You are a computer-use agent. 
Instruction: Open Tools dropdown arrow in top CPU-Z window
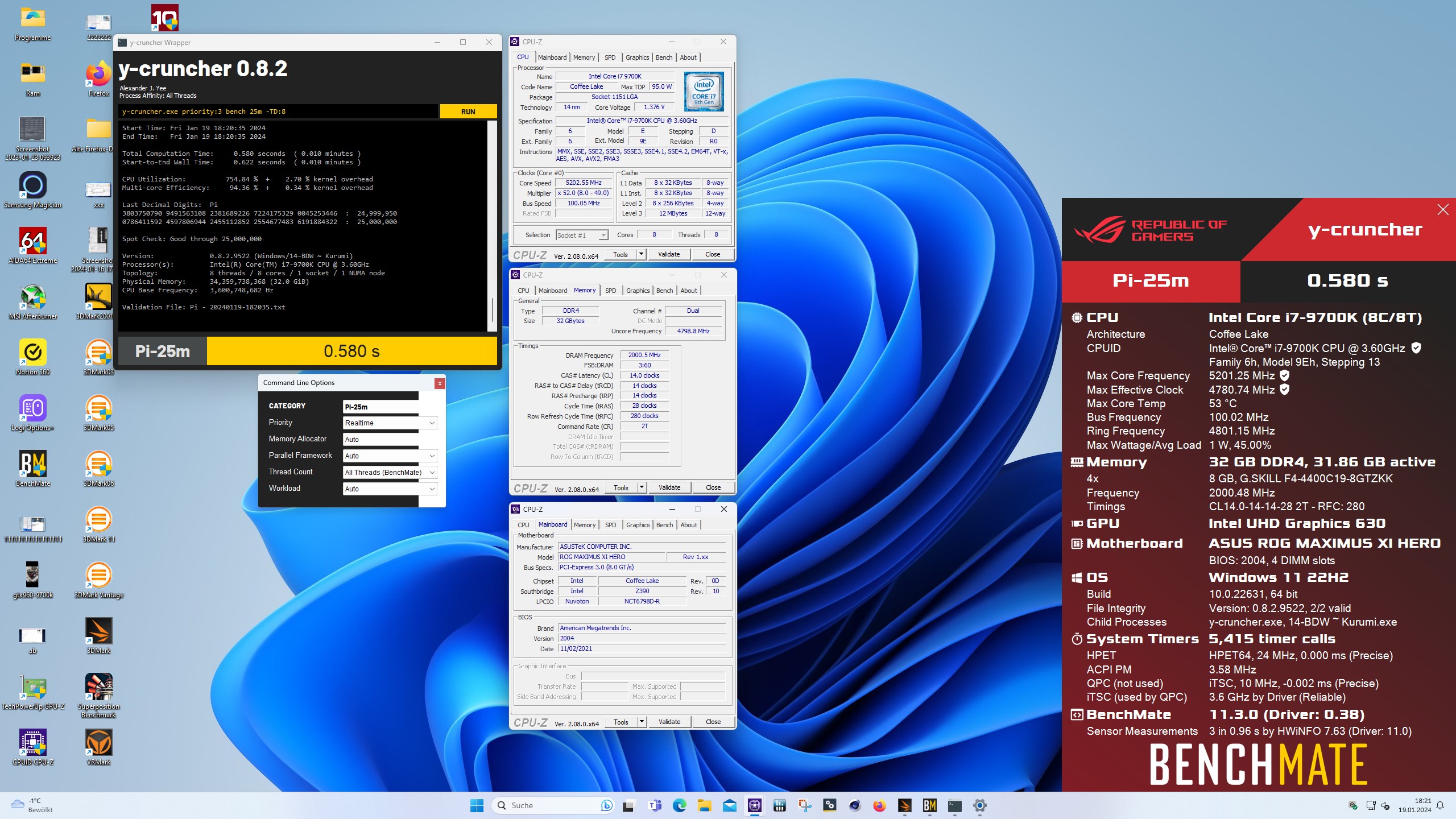point(641,254)
